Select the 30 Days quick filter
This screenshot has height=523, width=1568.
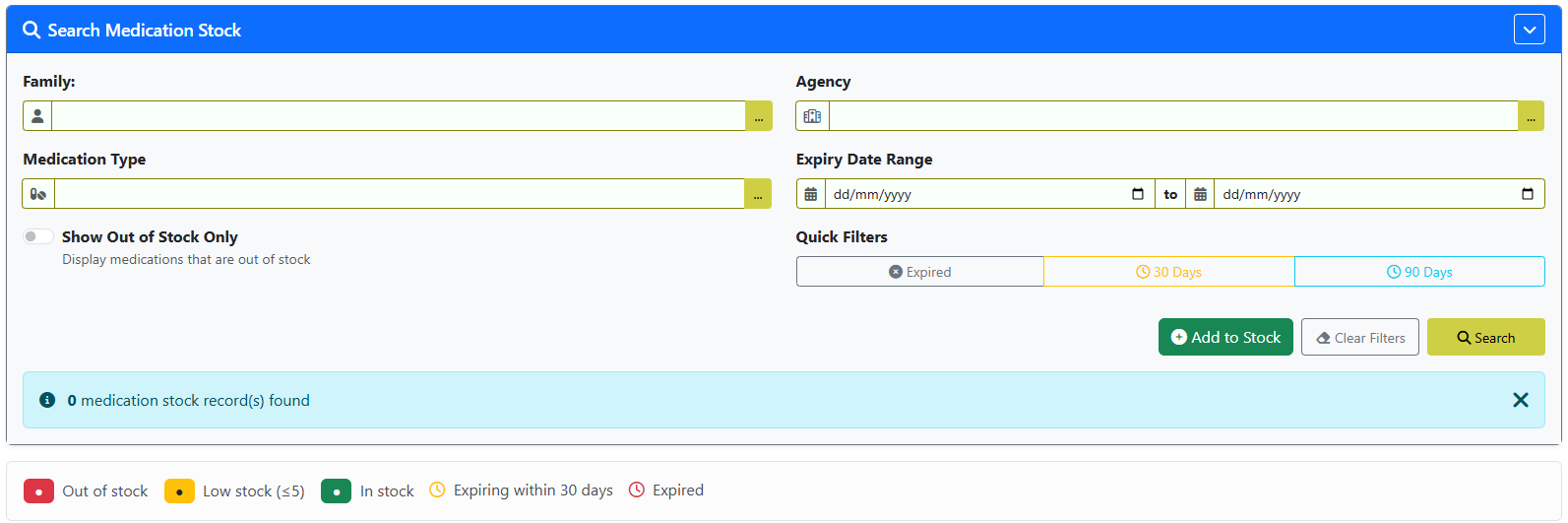[1169, 272]
